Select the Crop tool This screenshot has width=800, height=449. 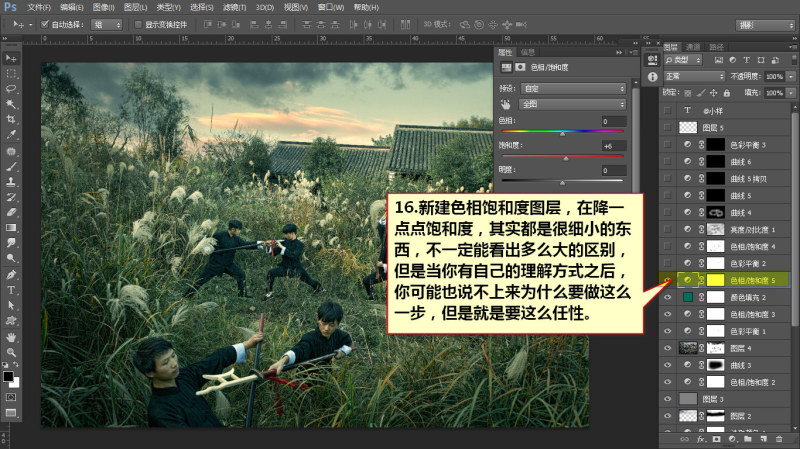tap(11, 119)
